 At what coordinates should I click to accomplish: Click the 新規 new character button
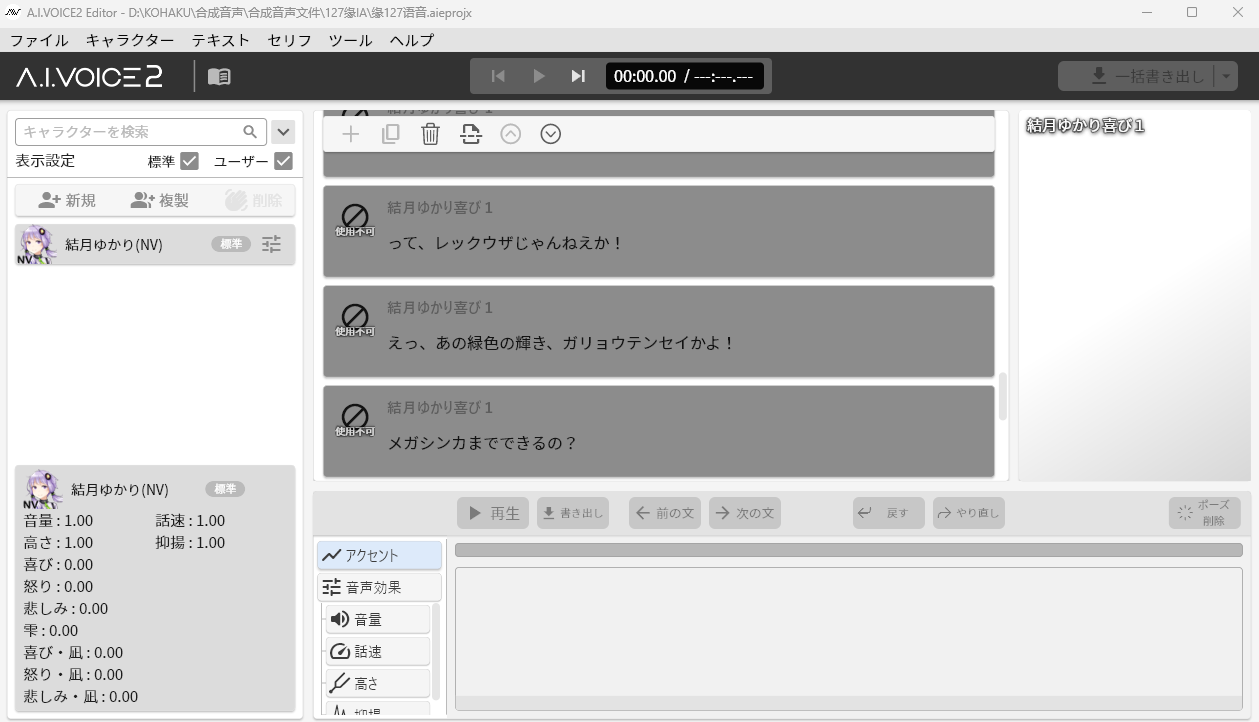click(67, 200)
